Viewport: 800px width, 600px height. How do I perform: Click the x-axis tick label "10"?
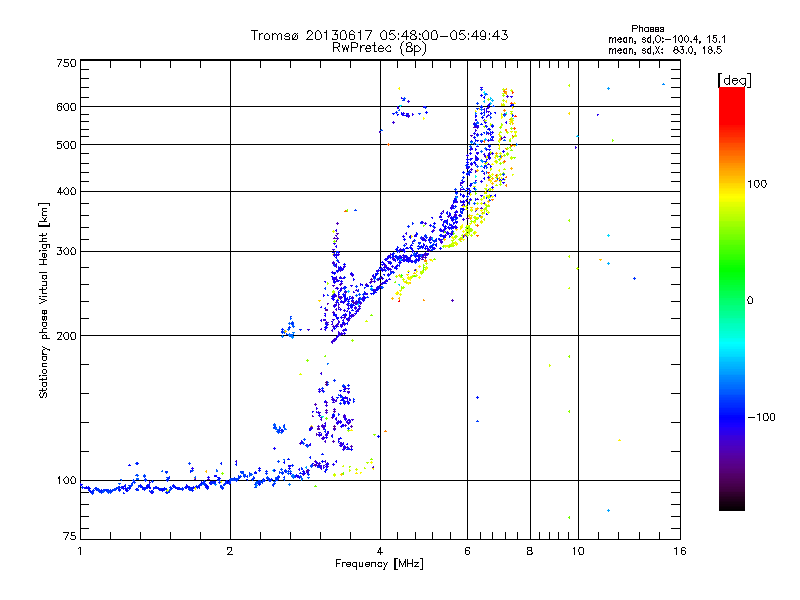tap(578, 551)
